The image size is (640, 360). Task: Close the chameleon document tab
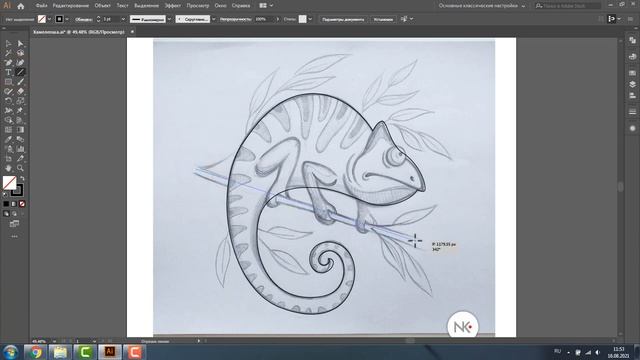coord(132,31)
